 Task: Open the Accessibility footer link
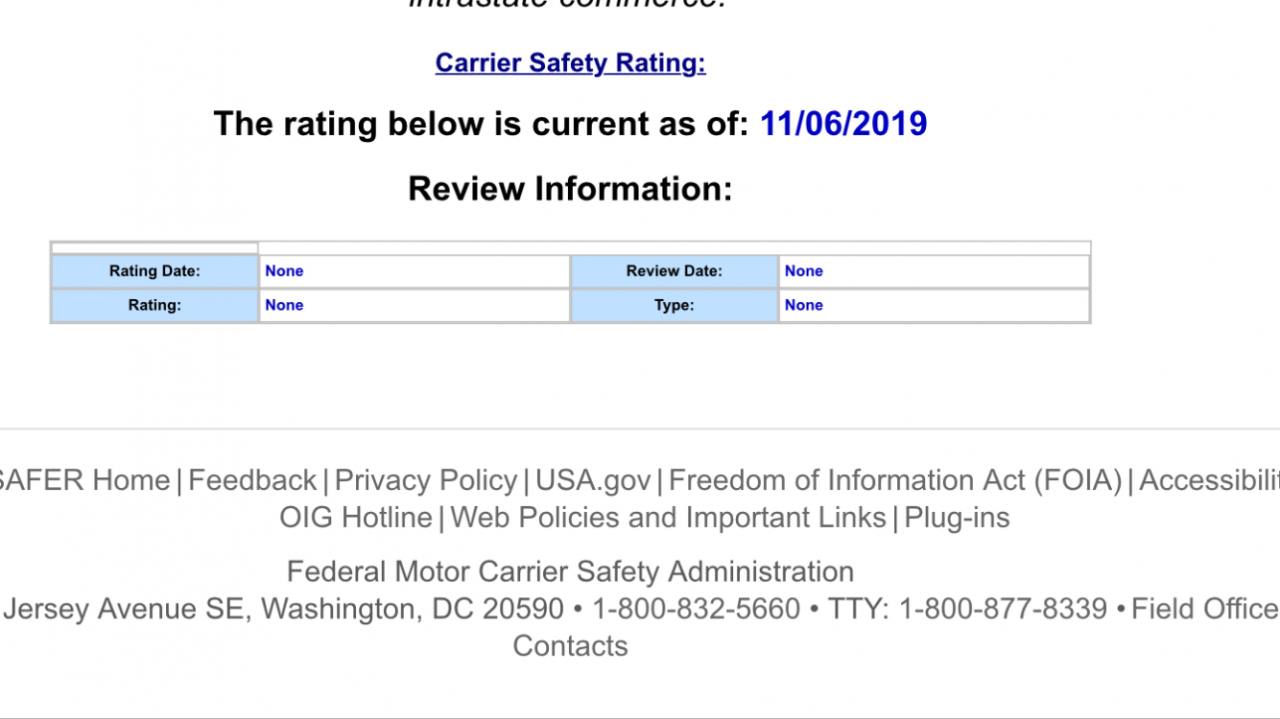point(1209,480)
